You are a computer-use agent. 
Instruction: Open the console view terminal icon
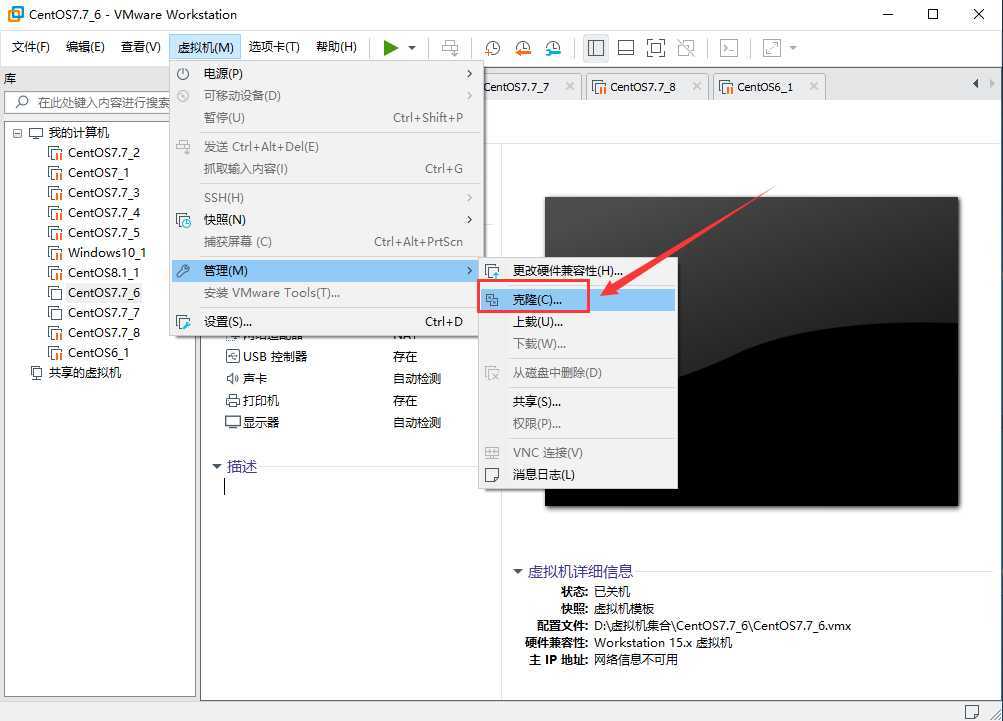(x=729, y=48)
